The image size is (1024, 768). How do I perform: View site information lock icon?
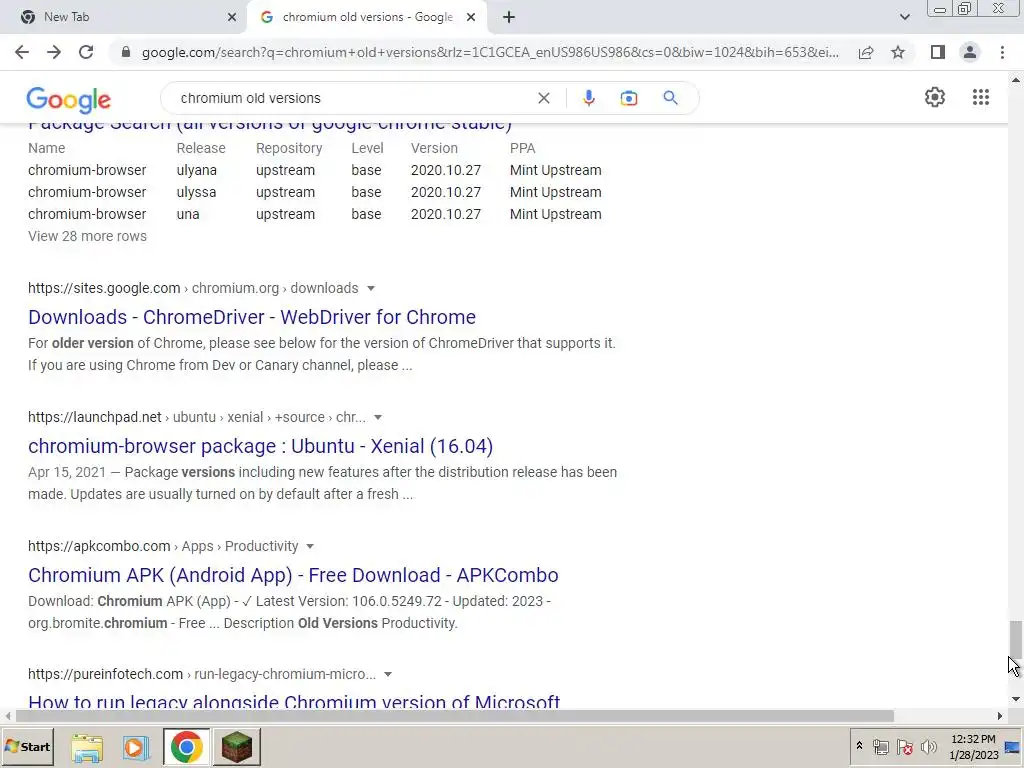pyautogui.click(x=126, y=52)
